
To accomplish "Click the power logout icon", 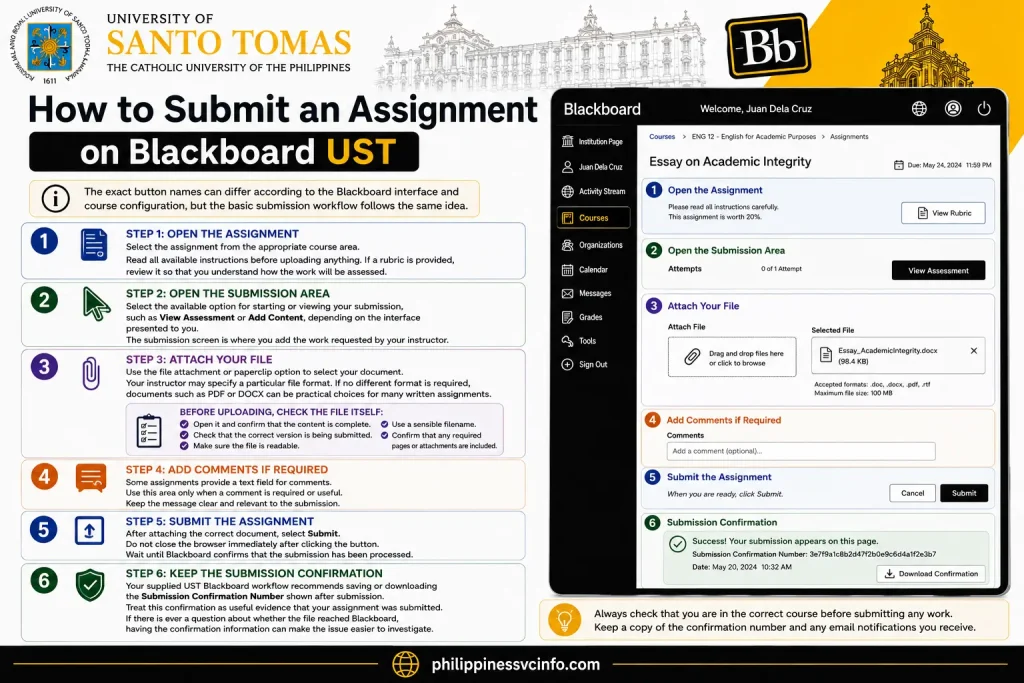I will pos(984,109).
